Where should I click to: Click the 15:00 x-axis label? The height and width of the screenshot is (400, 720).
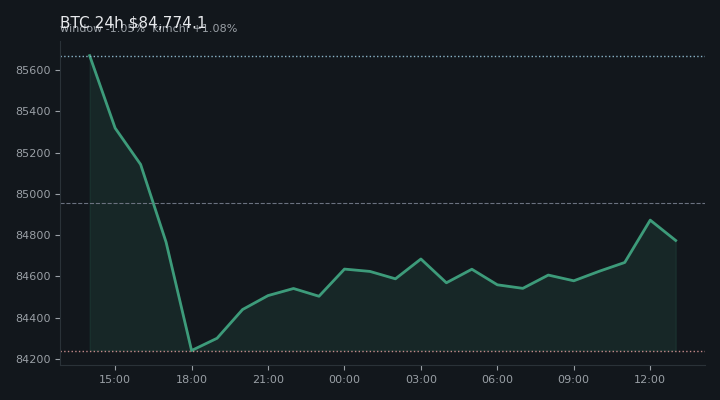coord(115,379)
